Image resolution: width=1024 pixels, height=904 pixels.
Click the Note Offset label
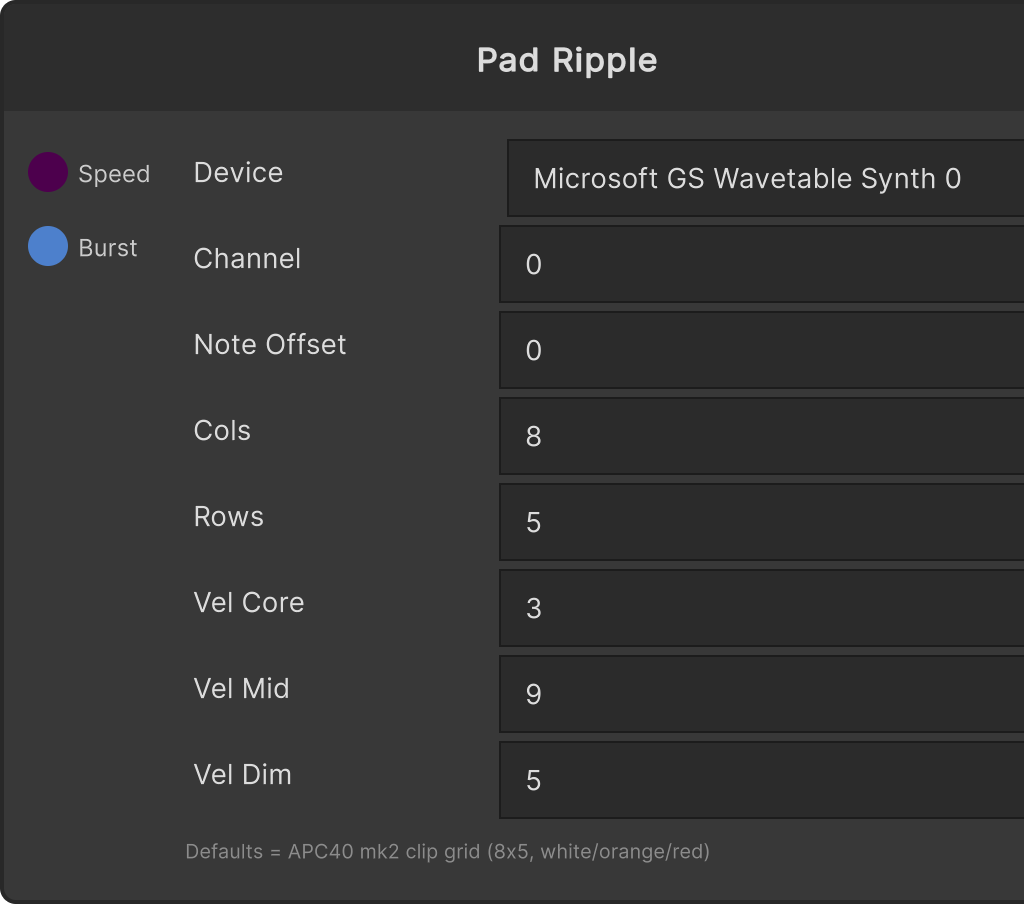click(270, 344)
